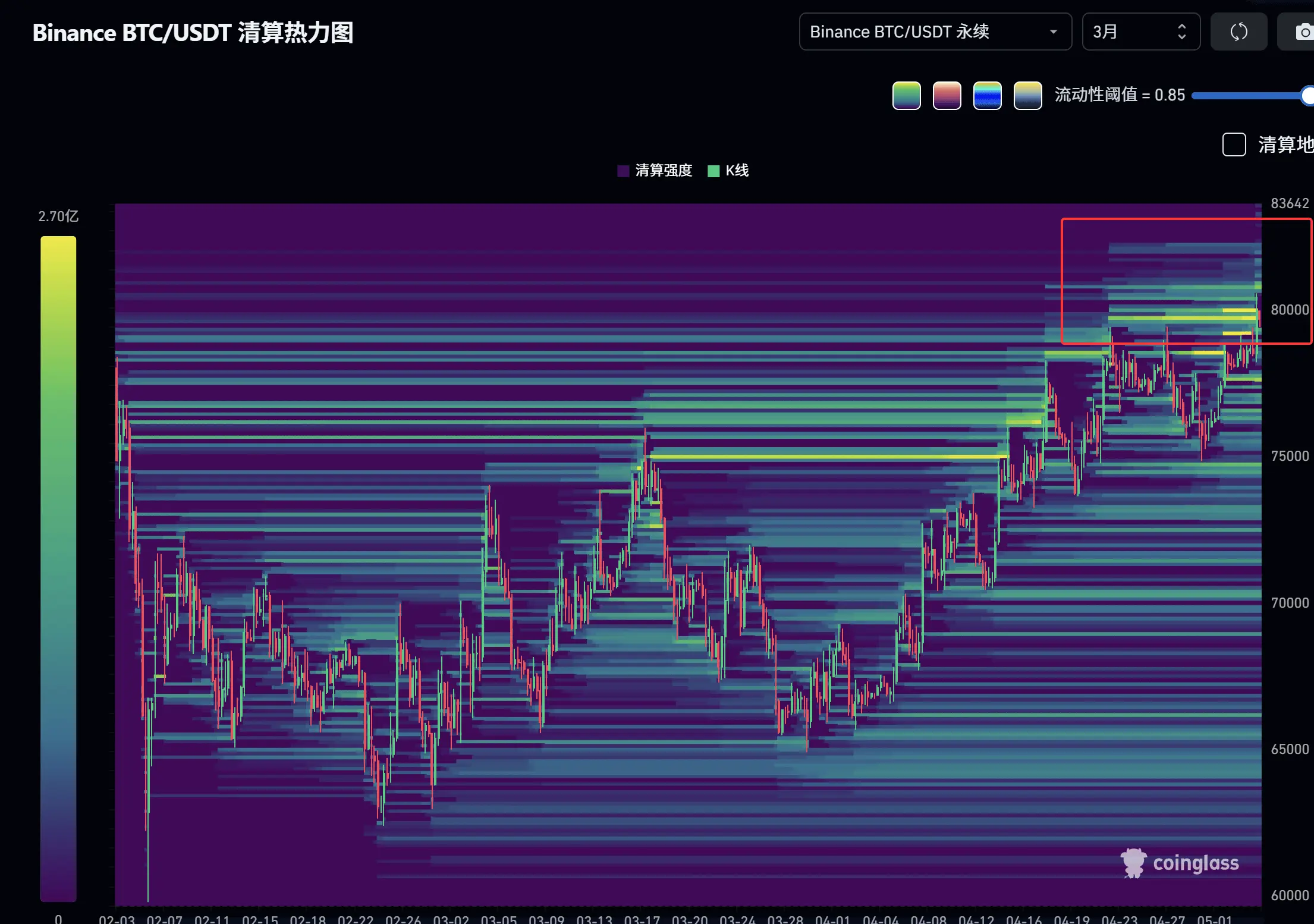Tick the 清算地 checkbox
The image size is (1314, 924).
(x=1234, y=144)
